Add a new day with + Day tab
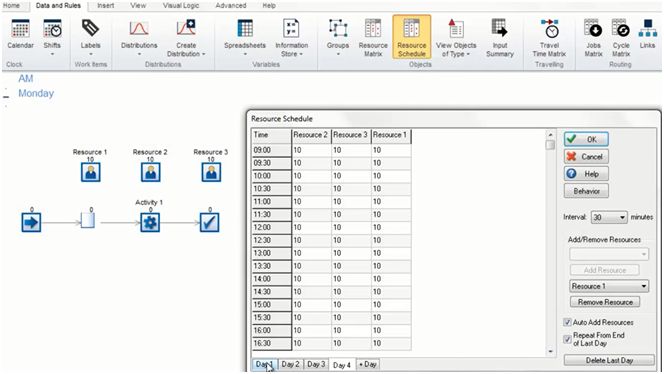The image size is (664, 374). (368, 364)
